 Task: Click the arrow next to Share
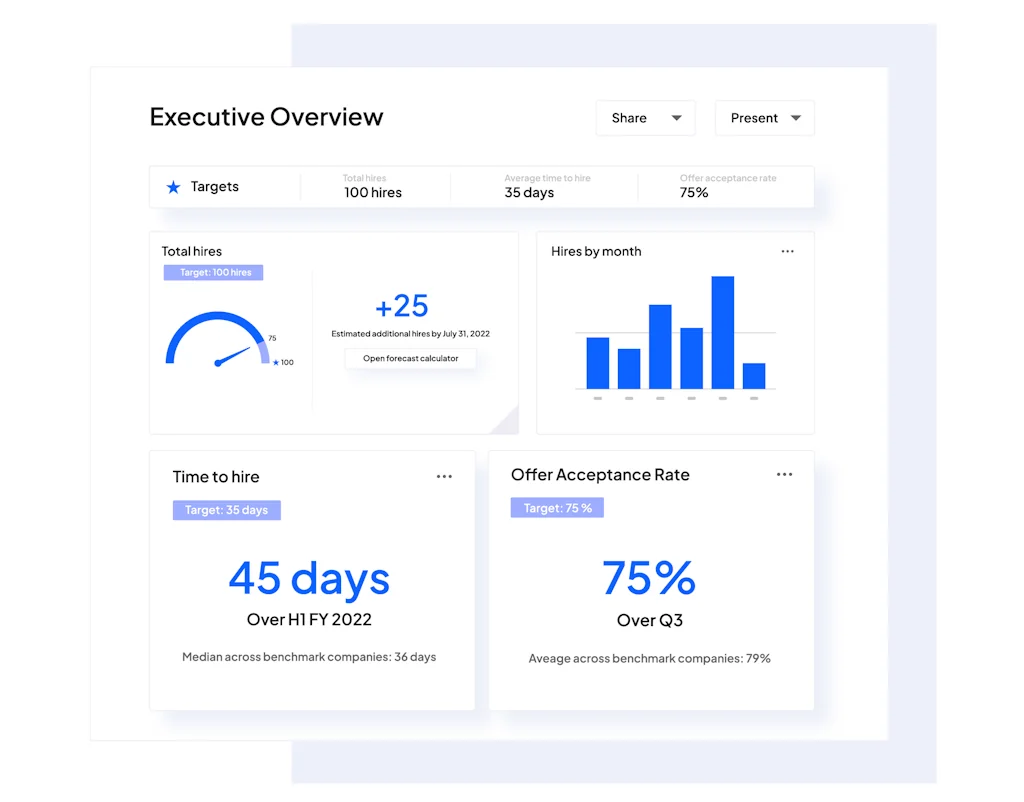pyautogui.click(x=676, y=118)
